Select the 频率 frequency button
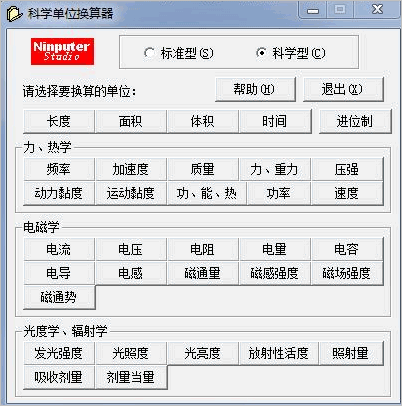 [59, 169]
